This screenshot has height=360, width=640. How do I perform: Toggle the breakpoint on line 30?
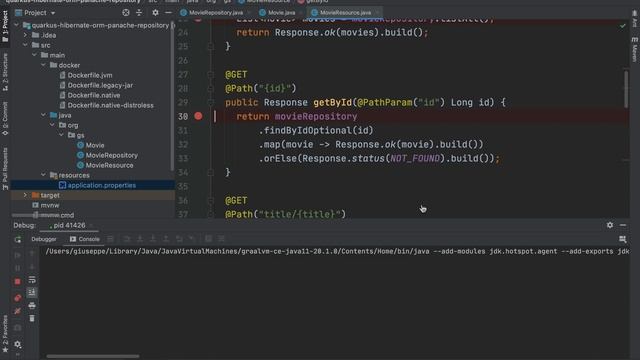[x=198, y=116]
